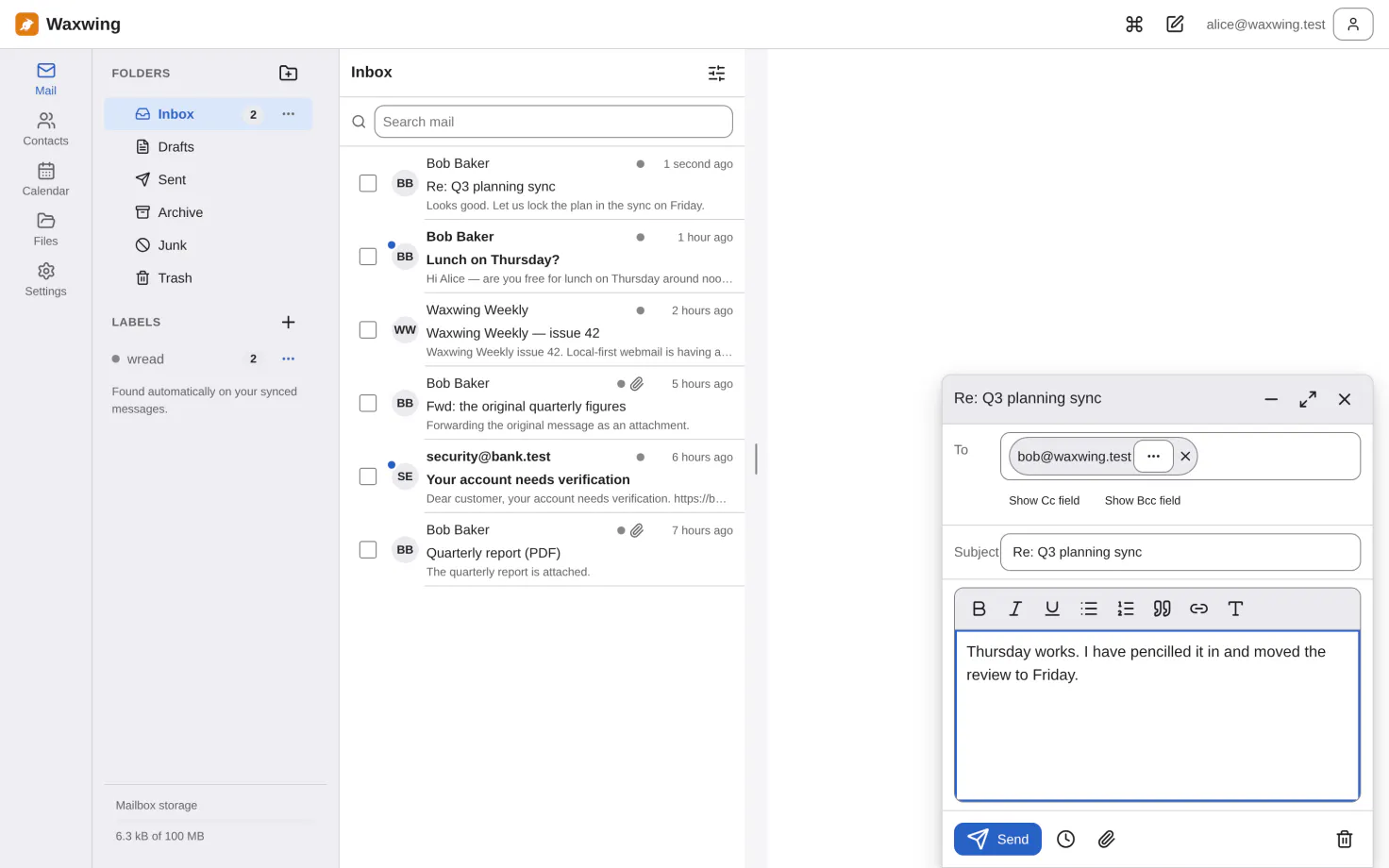Toggle italic formatting in composer

[1015, 609]
